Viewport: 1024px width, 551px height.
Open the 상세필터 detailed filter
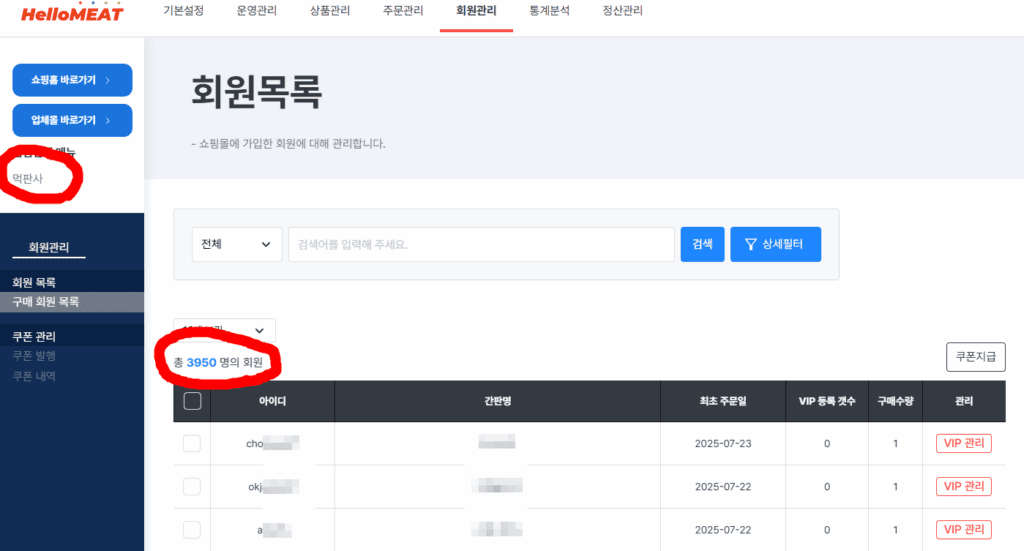pyautogui.click(x=775, y=244)
